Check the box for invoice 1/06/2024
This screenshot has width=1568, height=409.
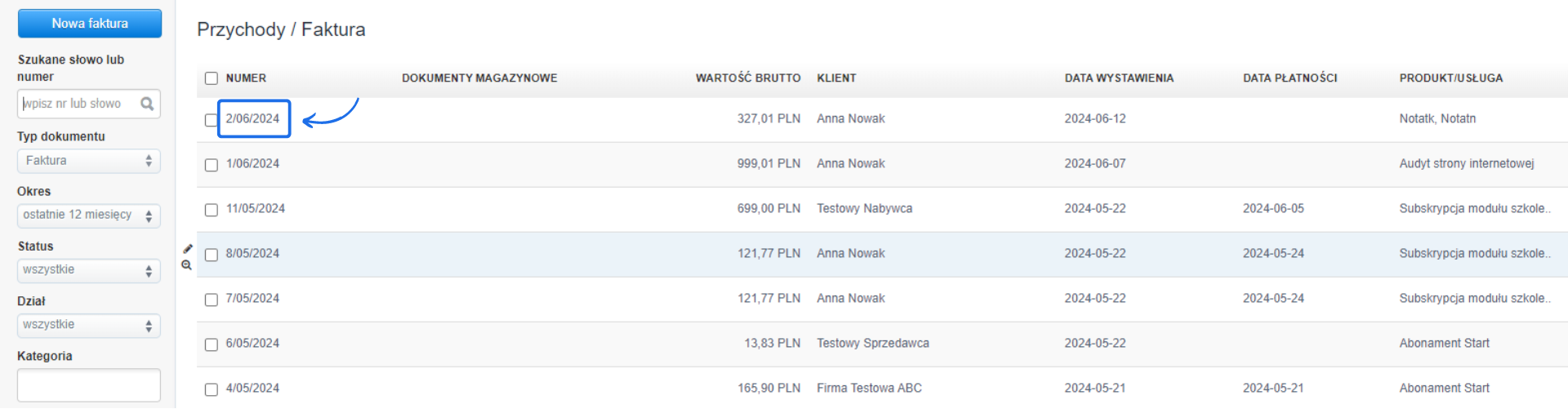pyautogui.click(x=212, y=165)
